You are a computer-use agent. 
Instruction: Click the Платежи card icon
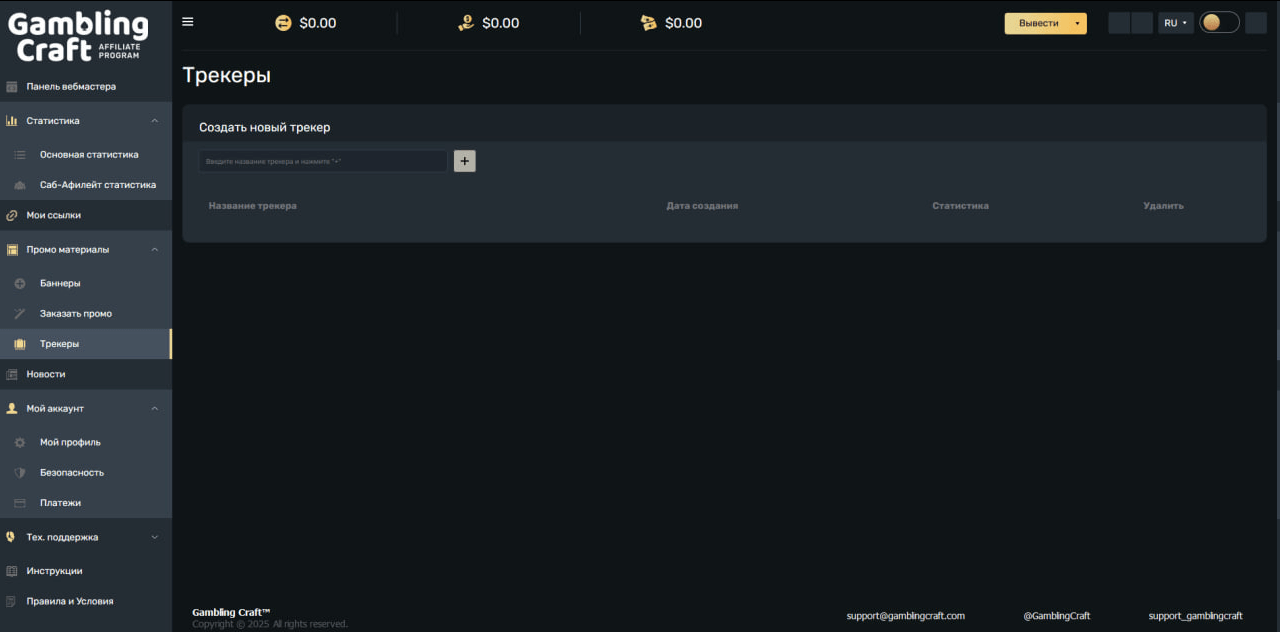(x=19, y=503)
